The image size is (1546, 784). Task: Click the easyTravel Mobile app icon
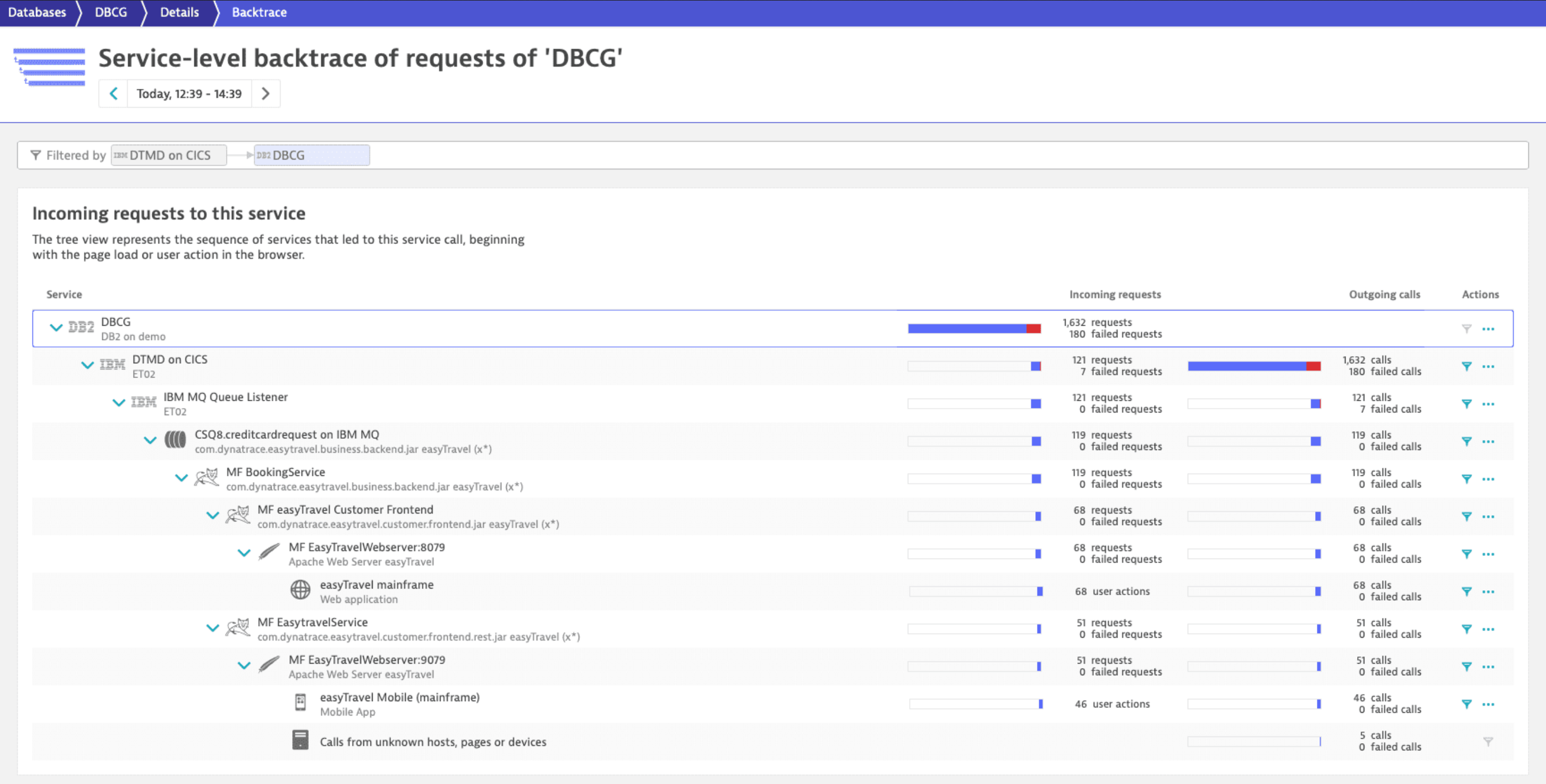(301, 702)
